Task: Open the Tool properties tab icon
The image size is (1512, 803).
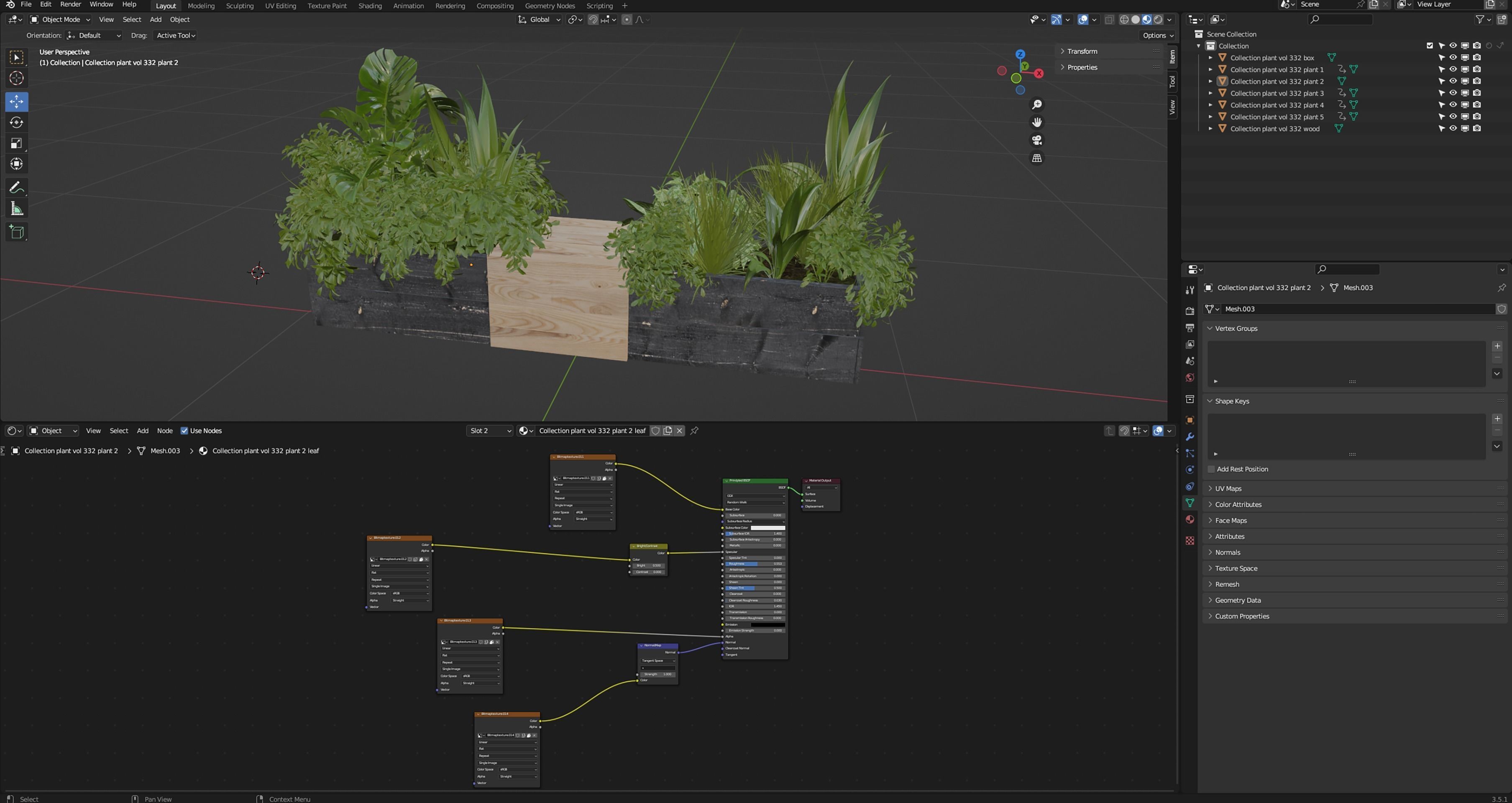Action: coord(1190,290)
